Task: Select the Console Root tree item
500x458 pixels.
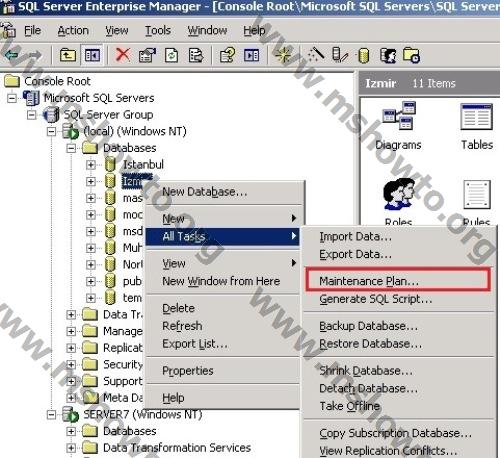Action: 57,81
